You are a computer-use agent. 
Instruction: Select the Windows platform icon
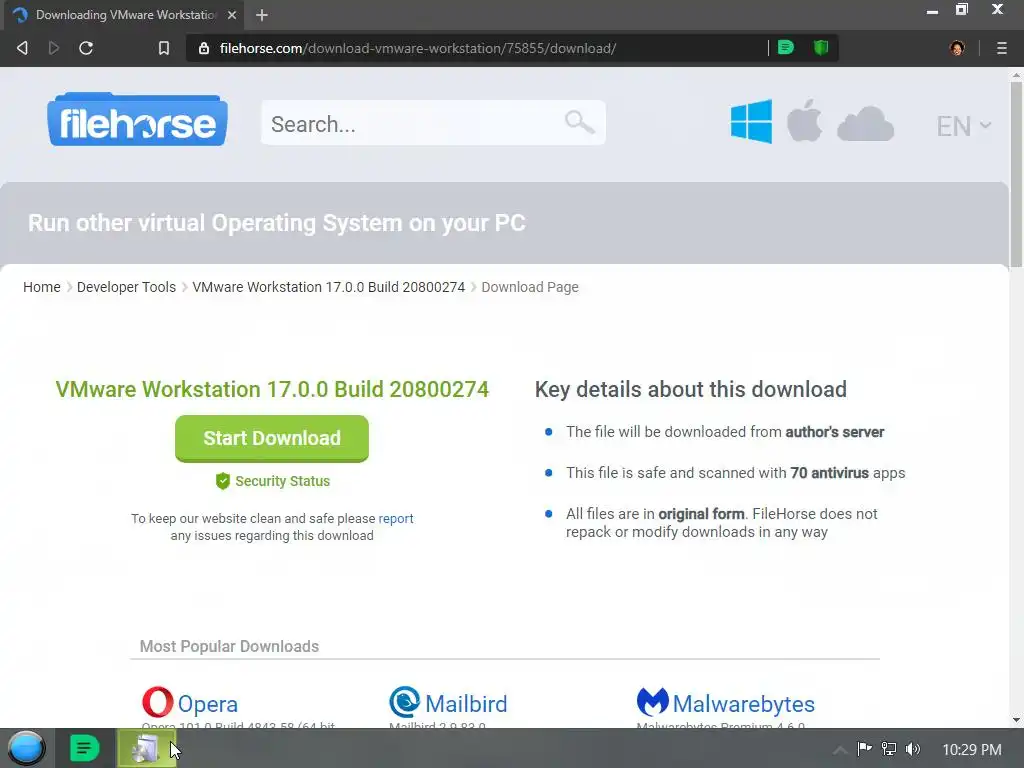tap(751, 121)
